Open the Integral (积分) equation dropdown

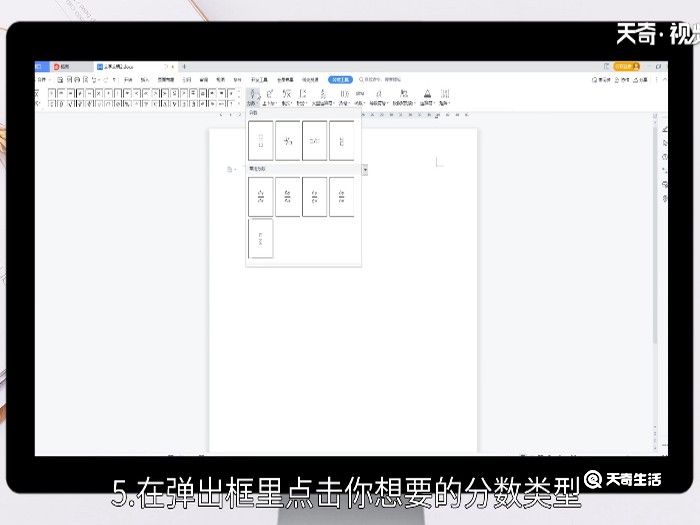(x=302, y=97)
